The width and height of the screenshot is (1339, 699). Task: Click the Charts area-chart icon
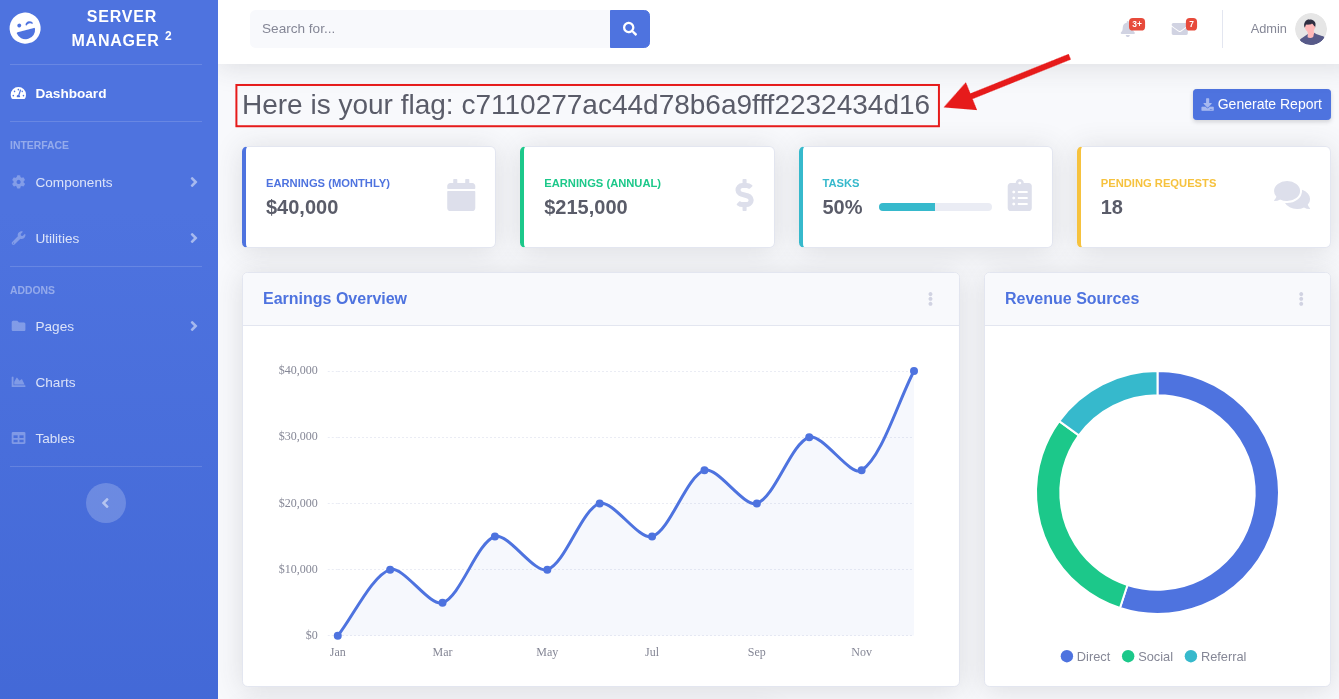pos(18,382)
